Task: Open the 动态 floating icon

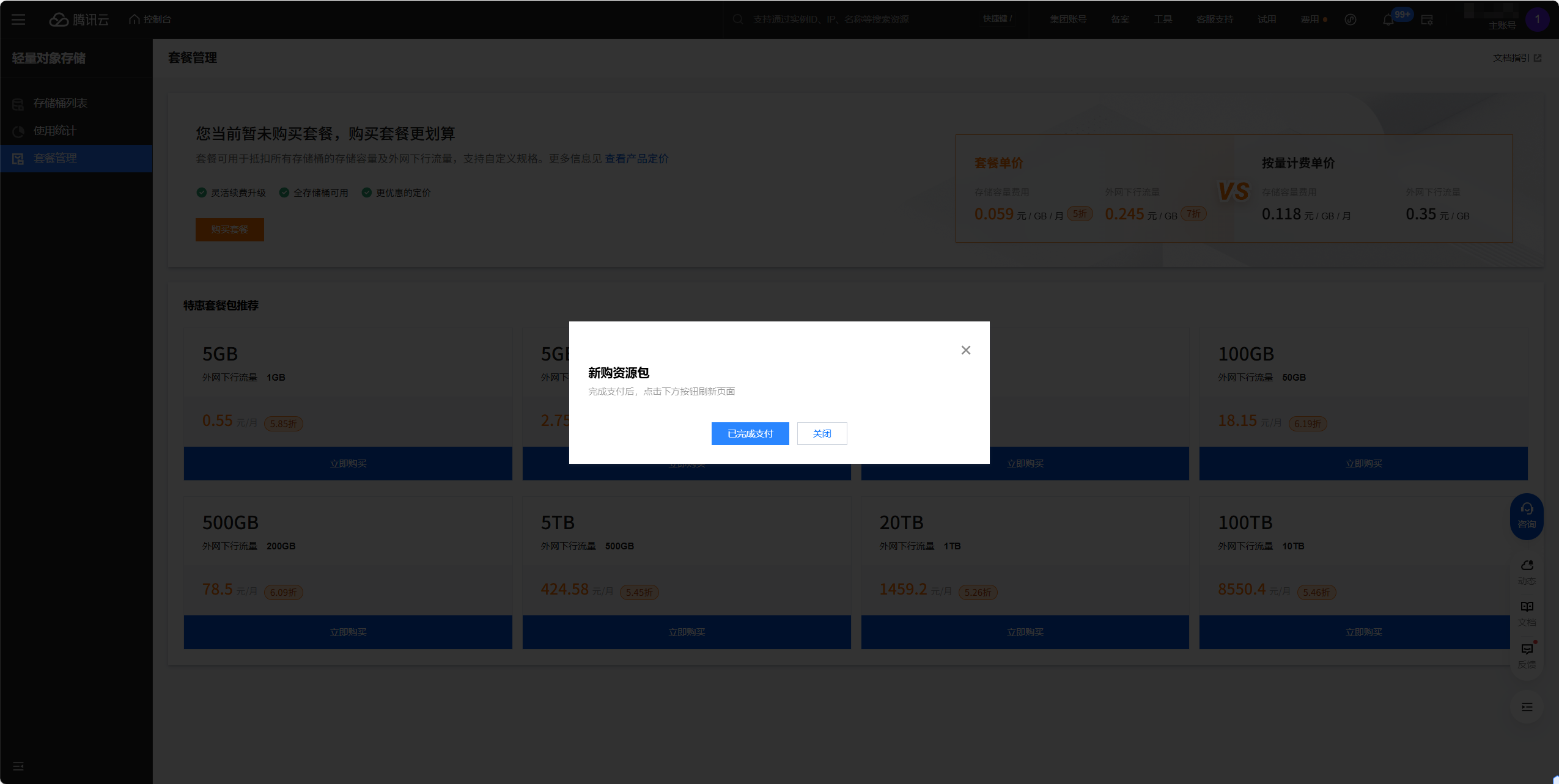Action: [x=1527, y=573]
